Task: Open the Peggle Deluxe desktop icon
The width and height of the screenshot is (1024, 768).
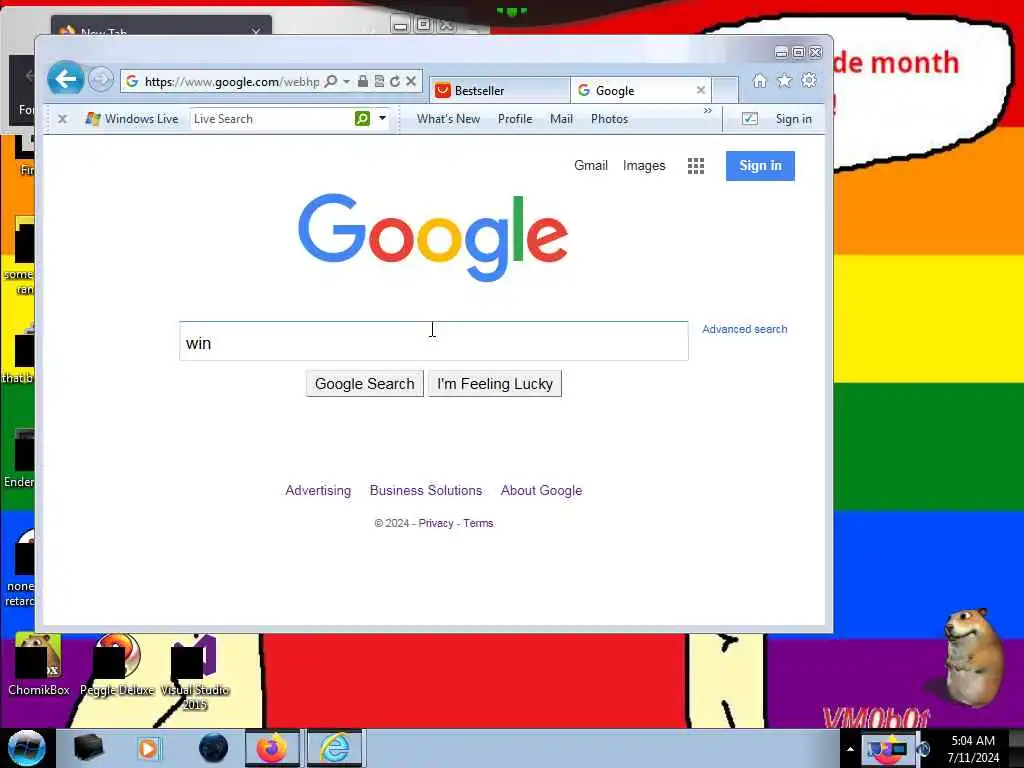Action: tap(118, 665)
